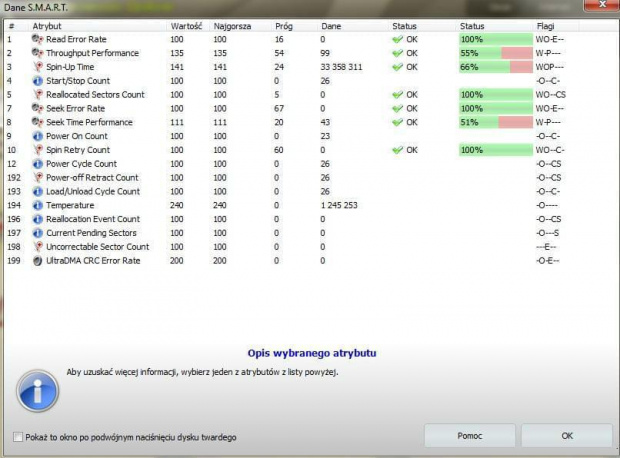This screenshot has height=458, width=620.
Task: Confirm with the OK button
Action: [567, 435]
